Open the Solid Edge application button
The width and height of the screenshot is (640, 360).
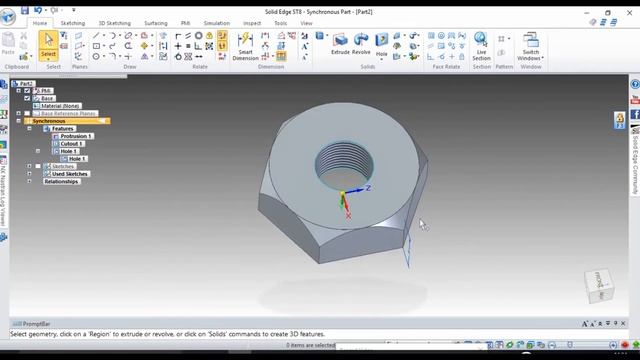tap(8, 17)
